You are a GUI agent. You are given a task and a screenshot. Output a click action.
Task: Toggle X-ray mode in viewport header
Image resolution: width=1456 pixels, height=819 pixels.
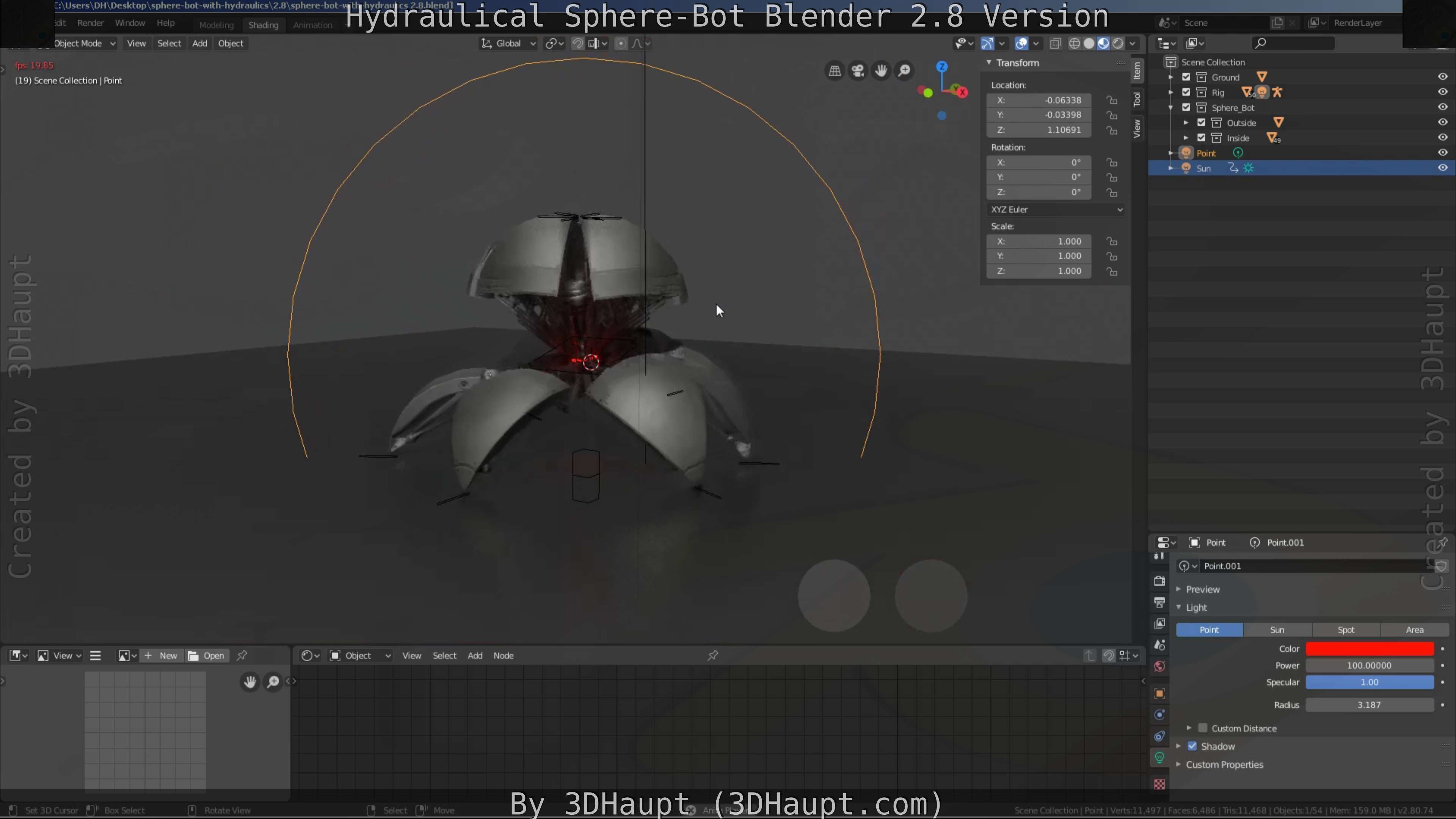pyautogui.click(x=1055, y=44)
